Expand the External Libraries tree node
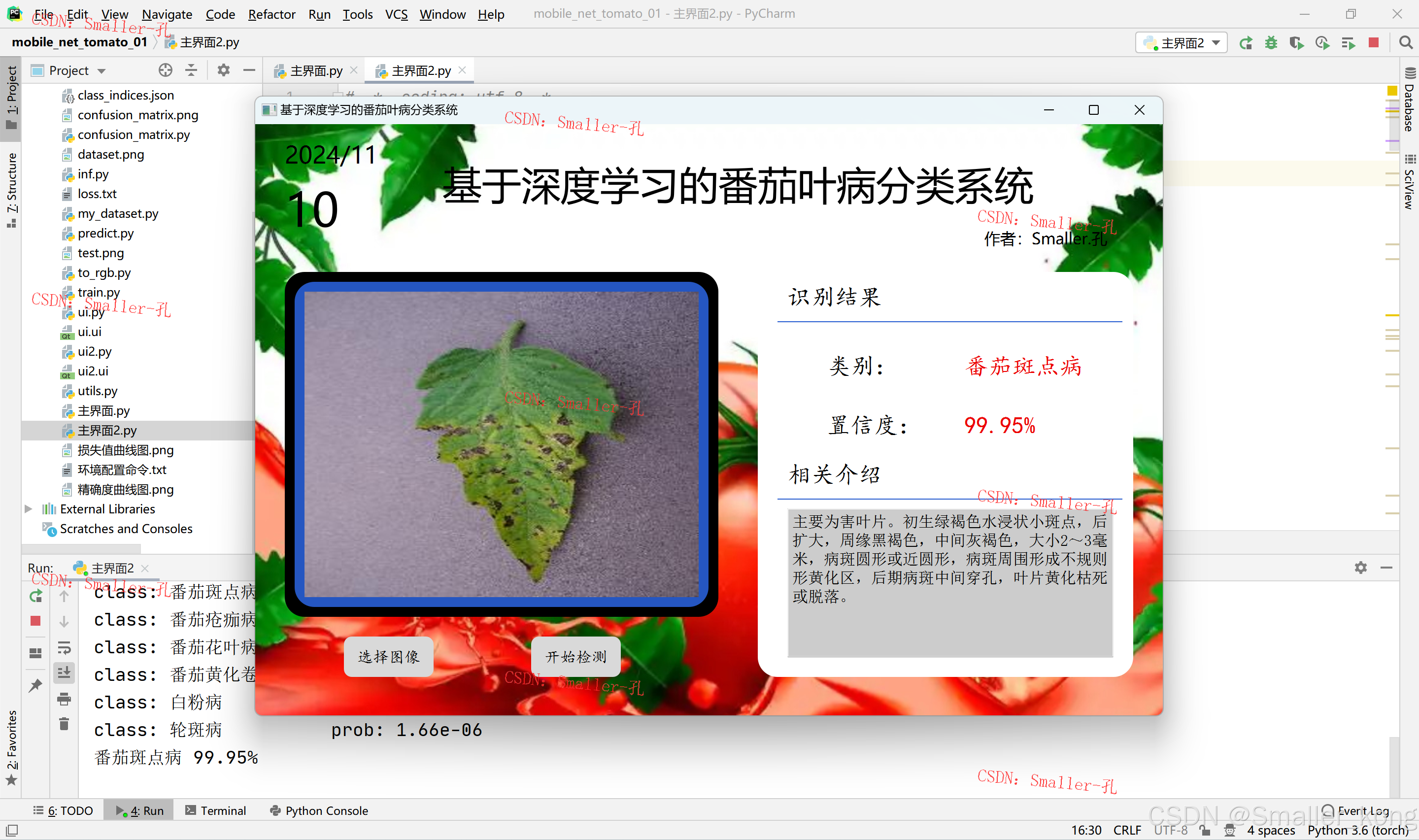The height and width of the screenshot is (840, 1419). coord(28,509)
